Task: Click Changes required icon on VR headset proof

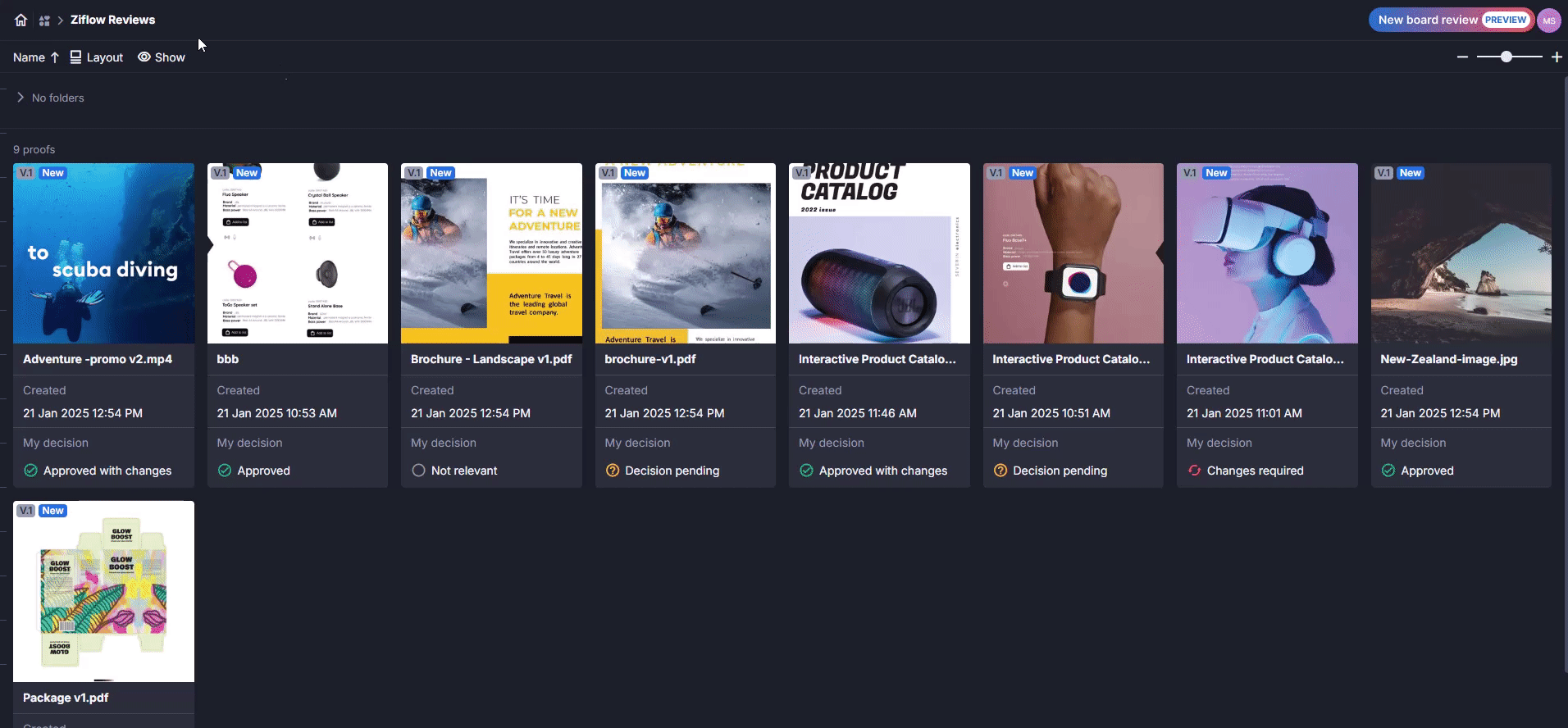Action: pyautogui.click(x=1194, y=471)
